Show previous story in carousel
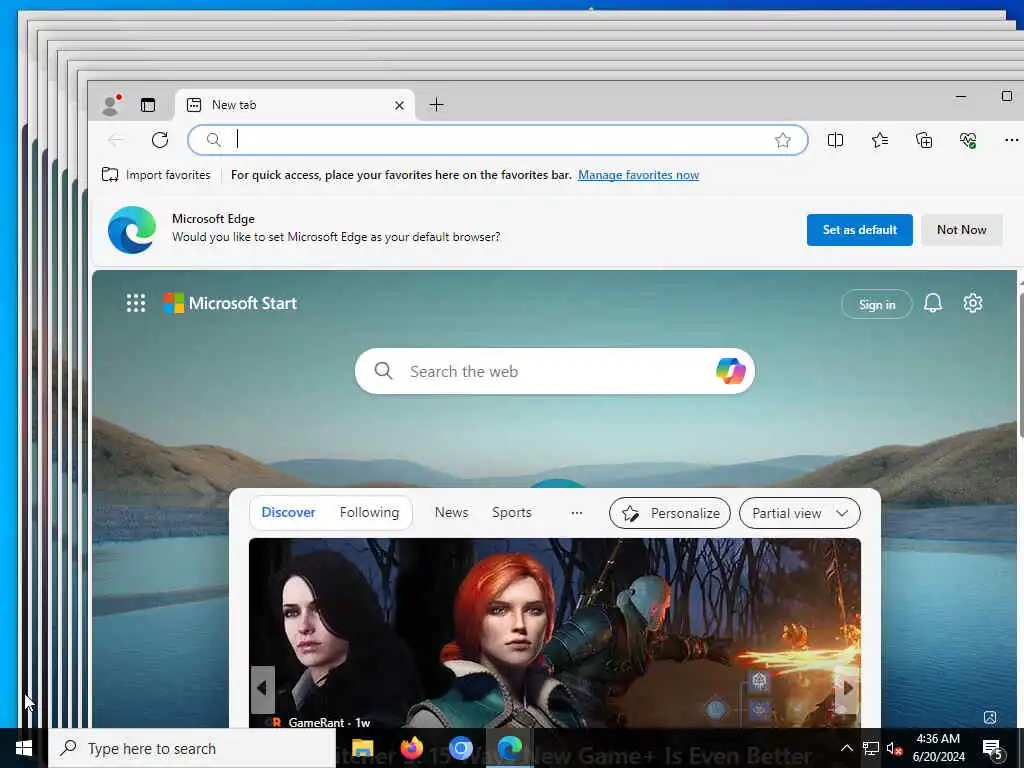1024x768 pixels. [263, 688]
